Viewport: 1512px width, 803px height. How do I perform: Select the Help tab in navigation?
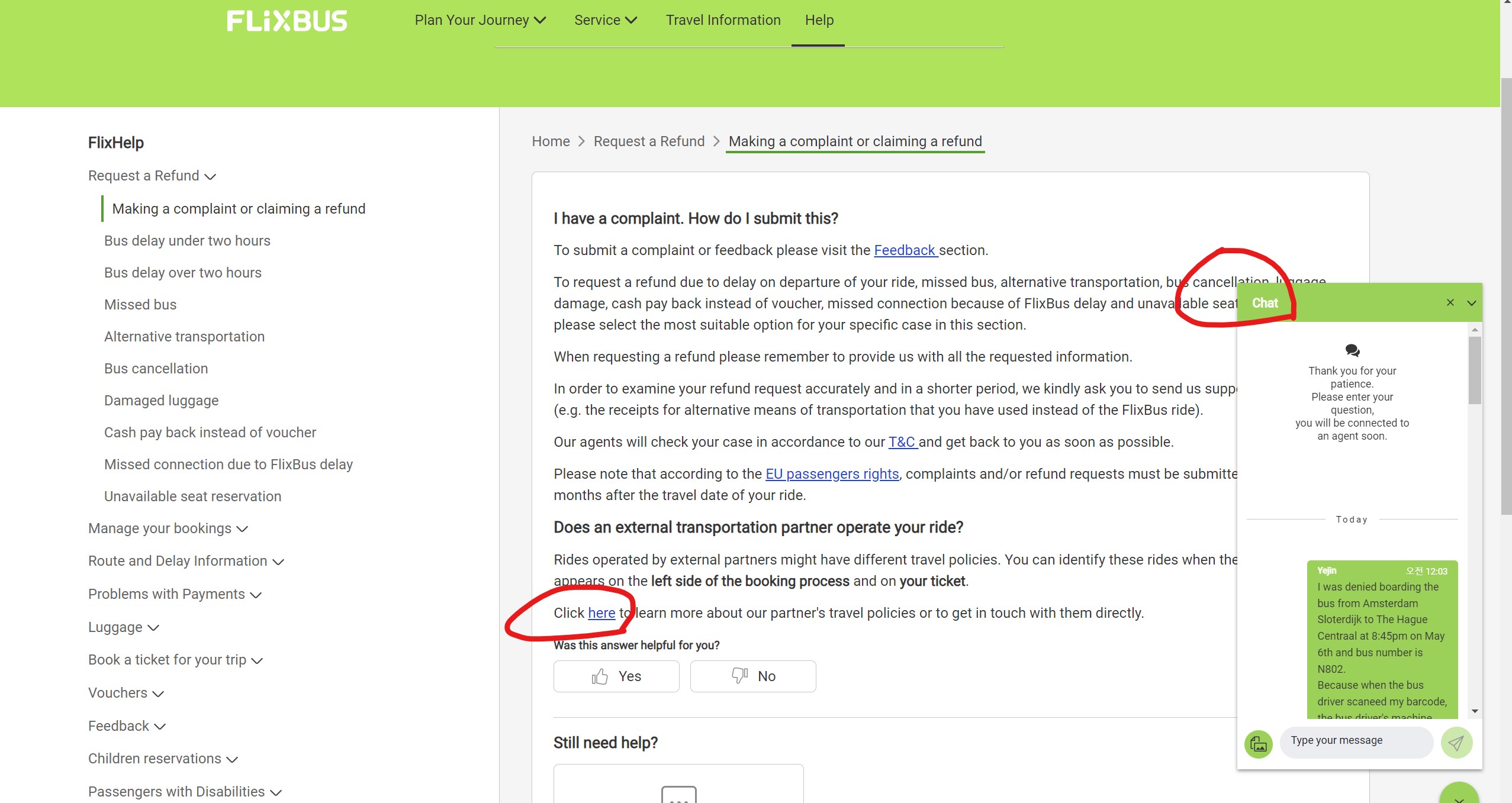click(819, 20)
